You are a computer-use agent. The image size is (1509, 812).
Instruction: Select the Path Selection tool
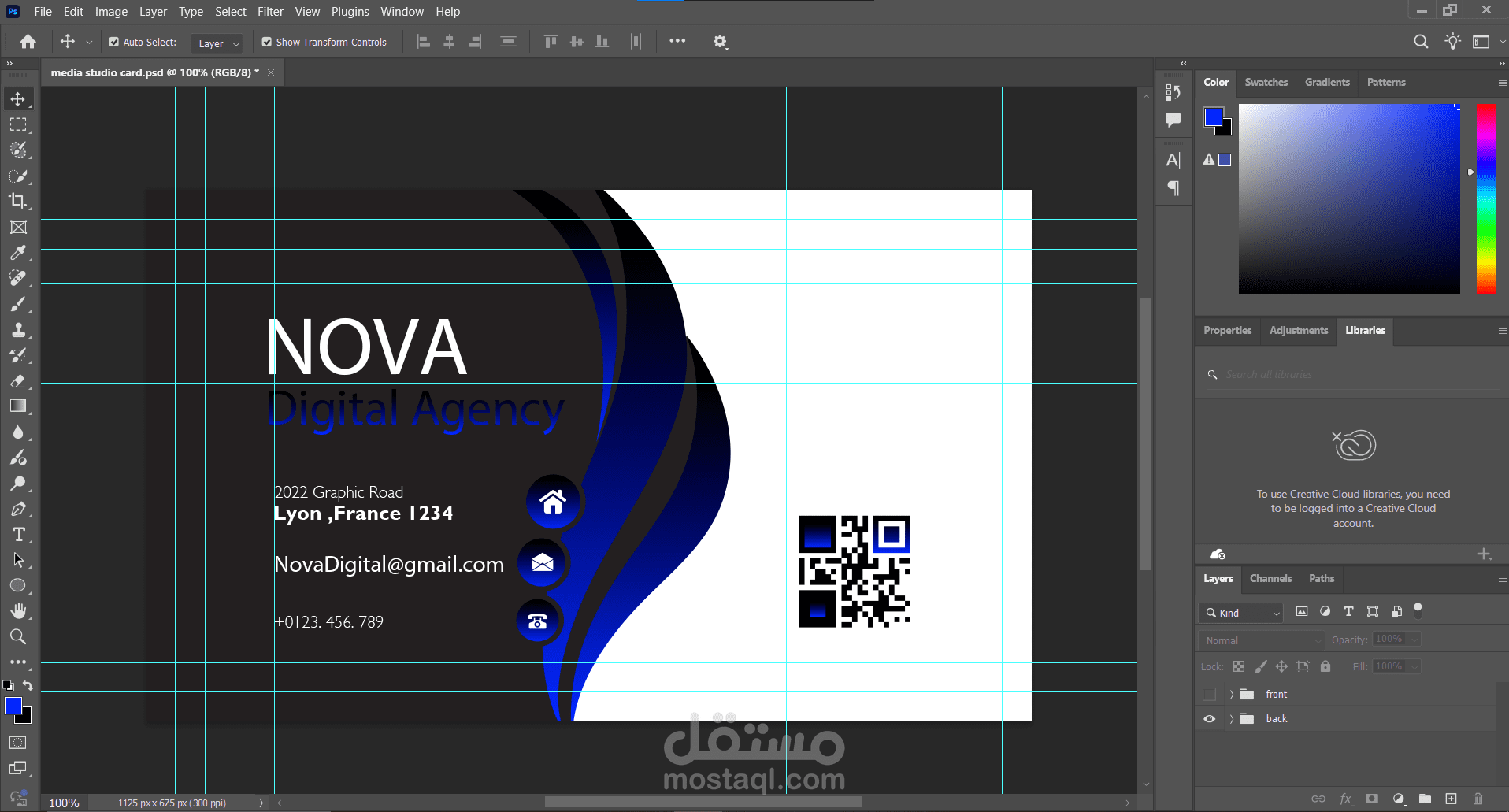[18, 561]
